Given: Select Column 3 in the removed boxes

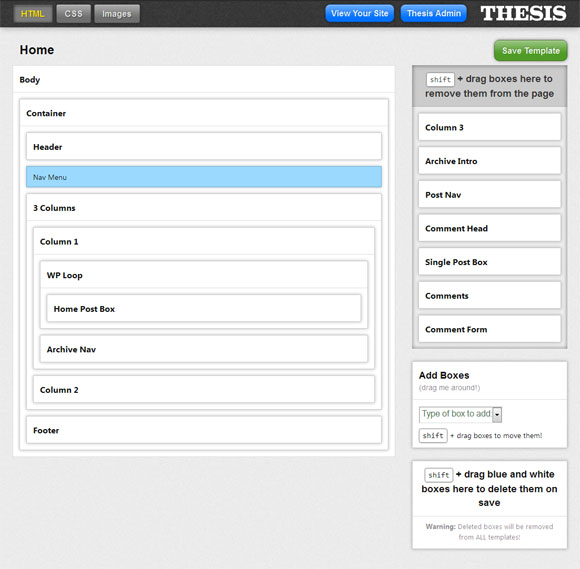Looking at the screenshot, I should pyautogui.click(x=489, y=127).
